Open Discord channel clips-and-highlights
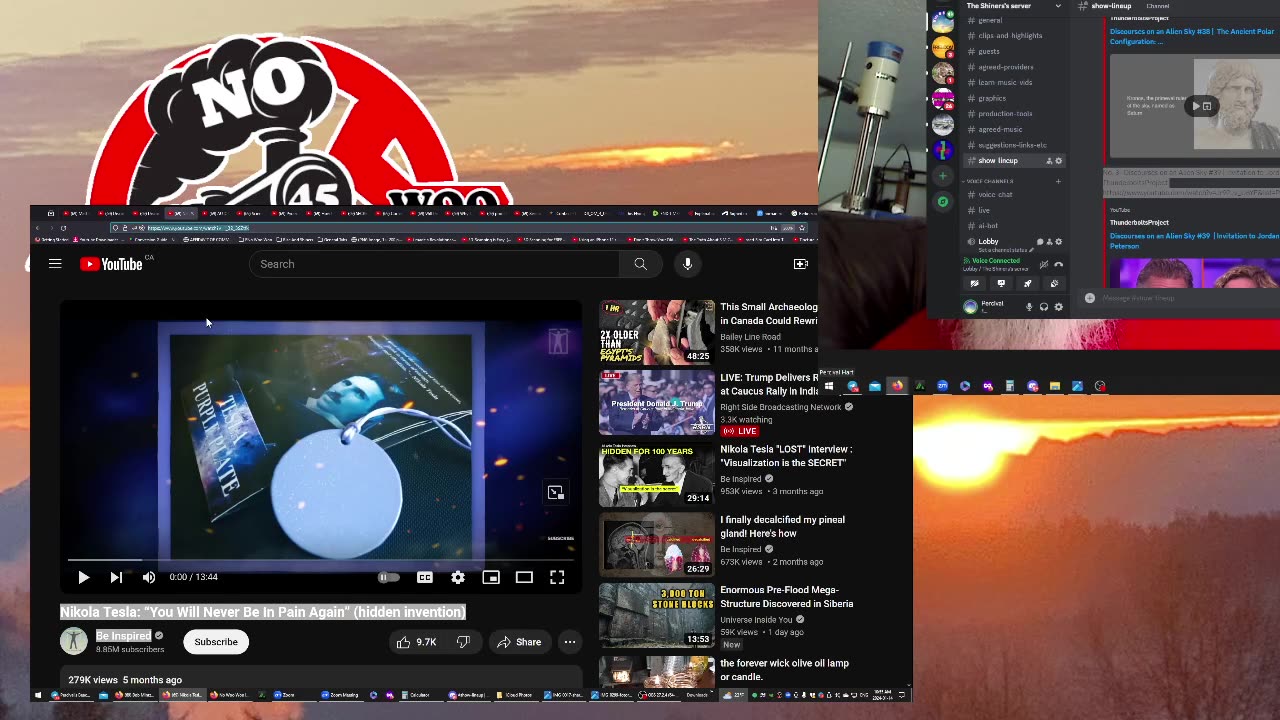 [x=1010, y=36]
